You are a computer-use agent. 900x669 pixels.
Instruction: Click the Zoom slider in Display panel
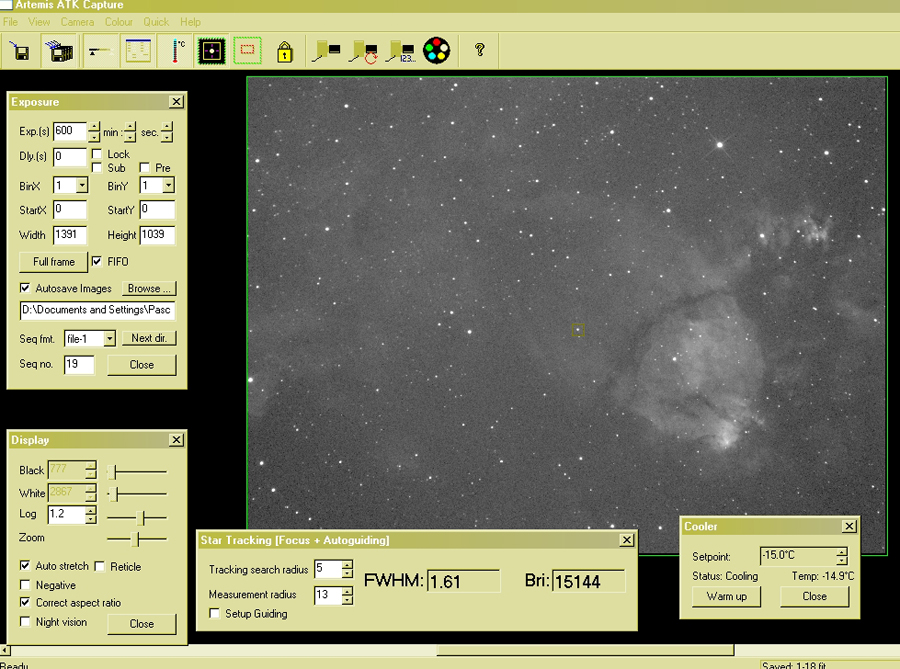pos(136,539)
